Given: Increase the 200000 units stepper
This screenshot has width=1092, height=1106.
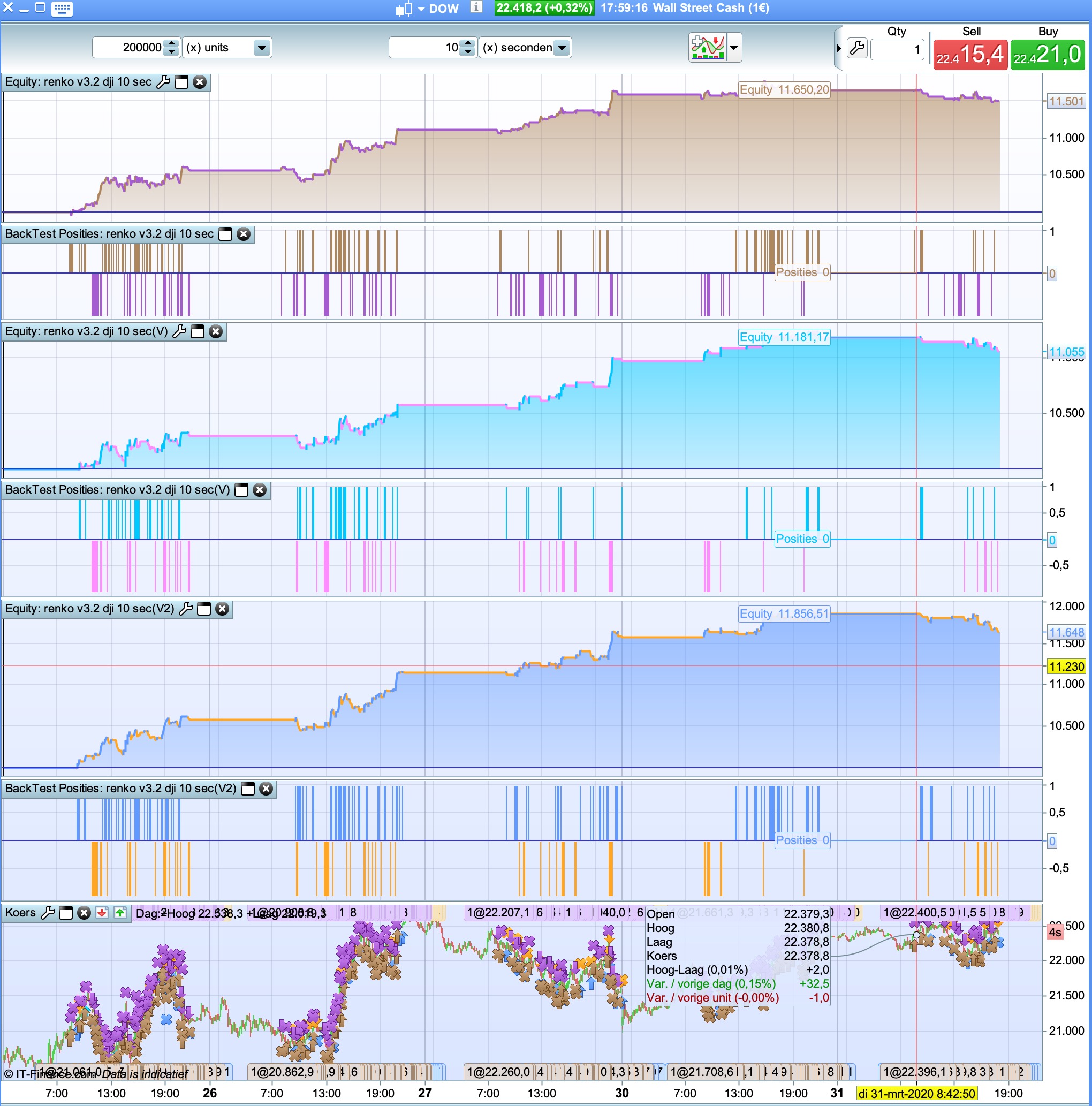Looking at the screenshot, I should click(171, 43).
